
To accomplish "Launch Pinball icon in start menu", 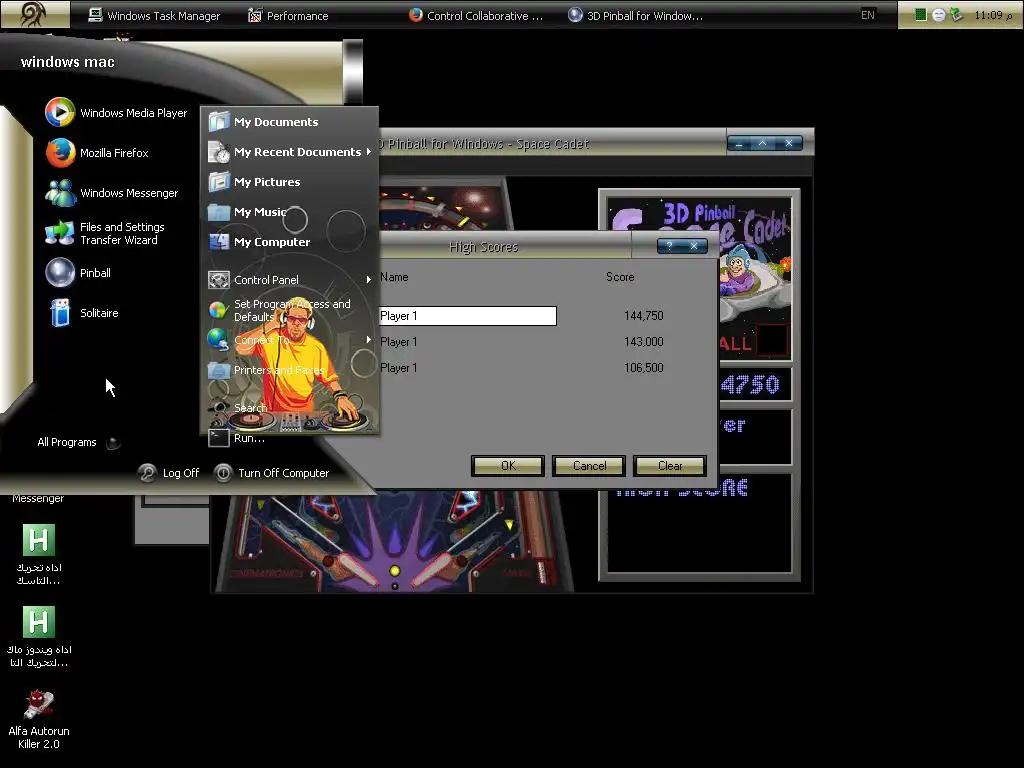I will click(x=60, y=273).
